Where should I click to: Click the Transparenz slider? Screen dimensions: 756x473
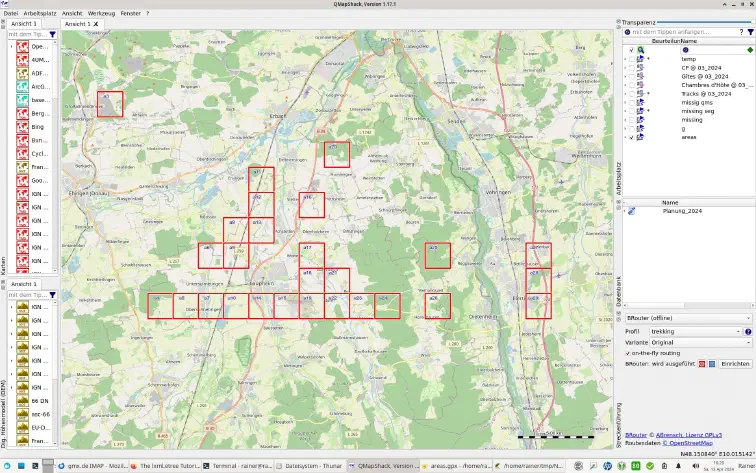point(704,22)
